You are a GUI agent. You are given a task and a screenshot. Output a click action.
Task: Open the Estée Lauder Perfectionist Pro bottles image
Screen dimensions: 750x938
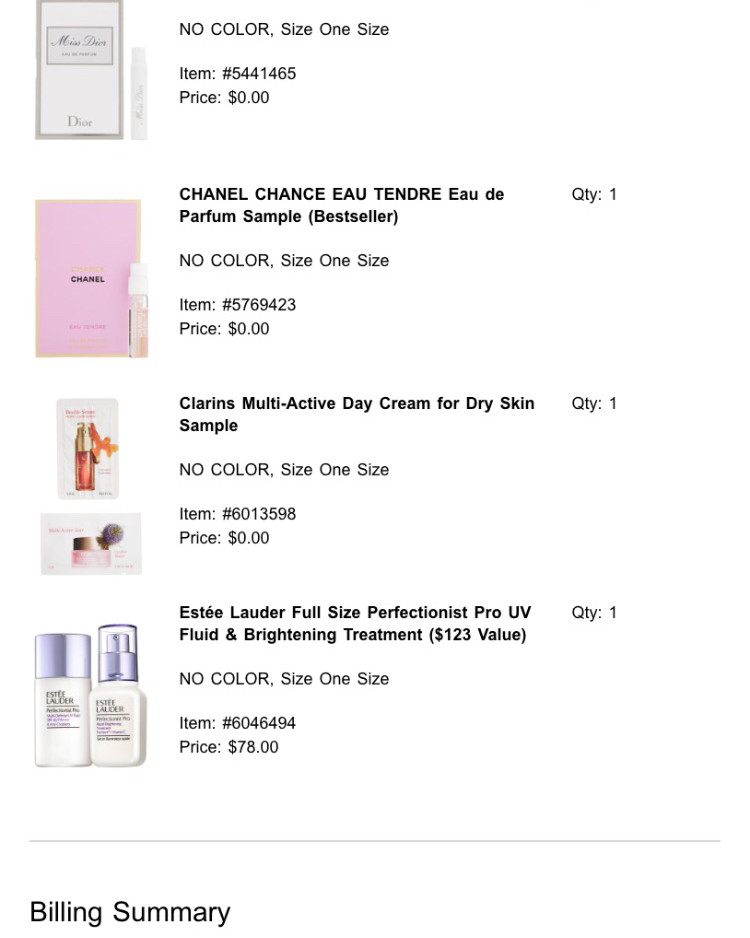pyautogui.click(x=91, y=695)
